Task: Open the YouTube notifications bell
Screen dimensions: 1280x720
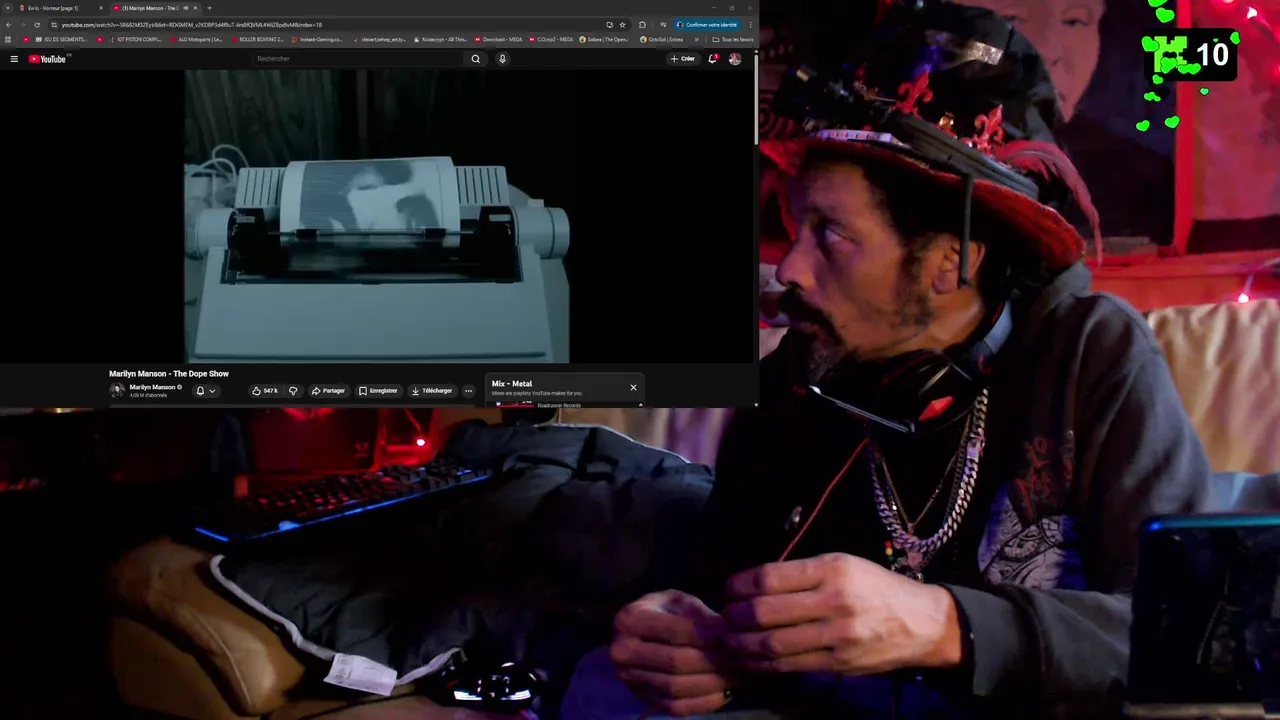Action: [x=713, y=59]
